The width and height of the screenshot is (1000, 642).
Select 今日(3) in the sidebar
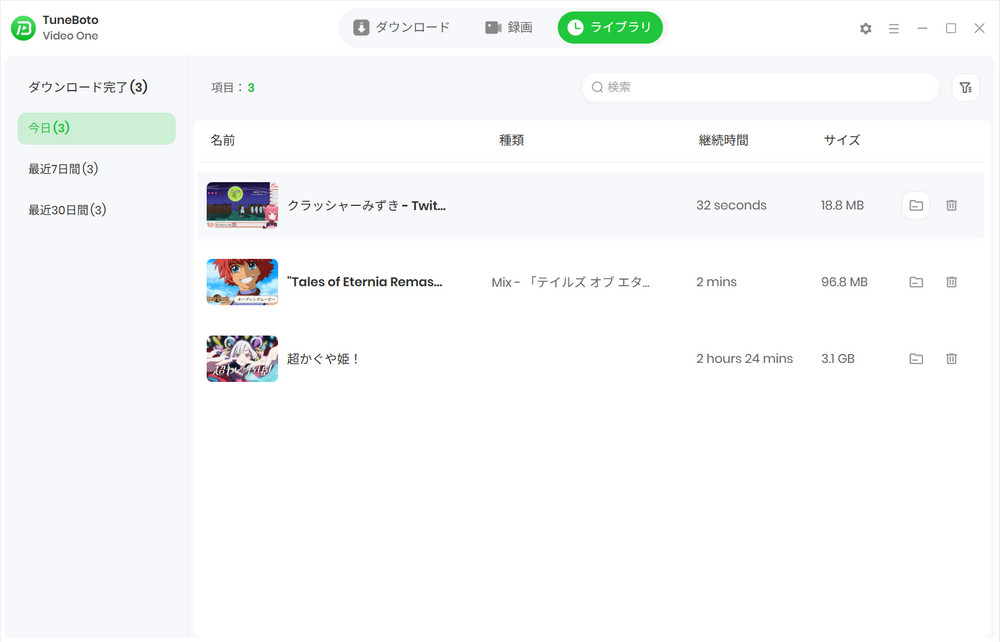click(x=96, y=128)
